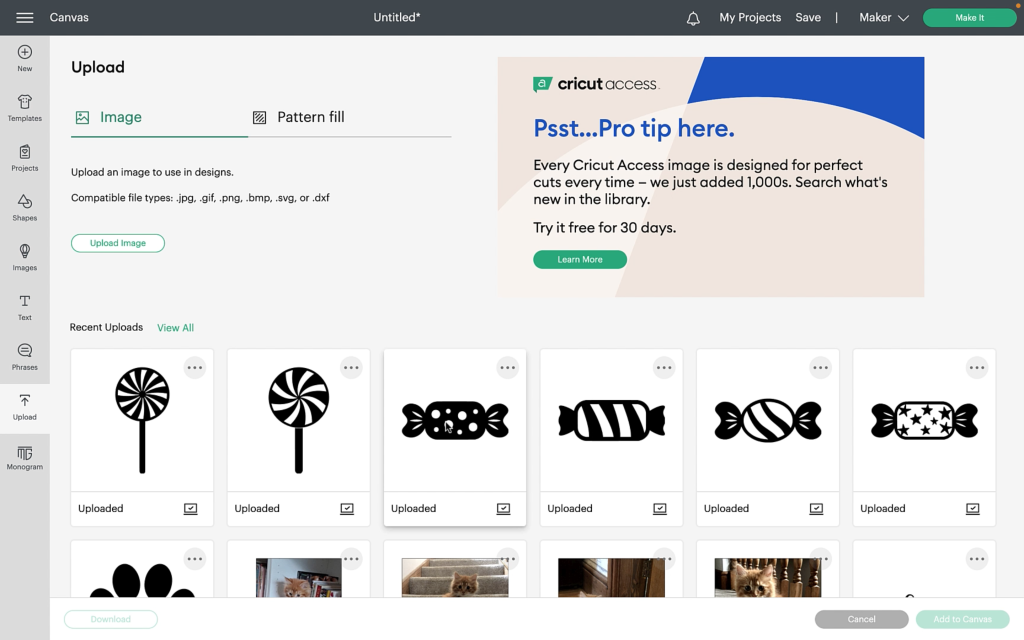Click the View All uploads link

tap(175, 328)
